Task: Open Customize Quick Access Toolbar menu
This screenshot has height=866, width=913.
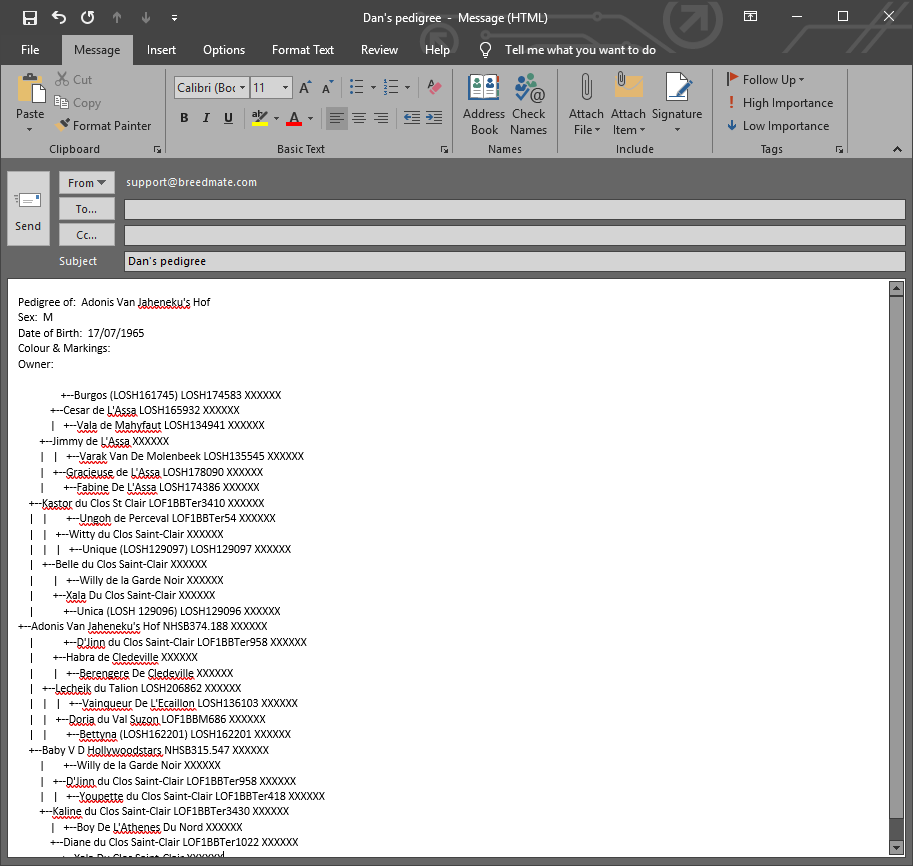Action: click(174, 18)
